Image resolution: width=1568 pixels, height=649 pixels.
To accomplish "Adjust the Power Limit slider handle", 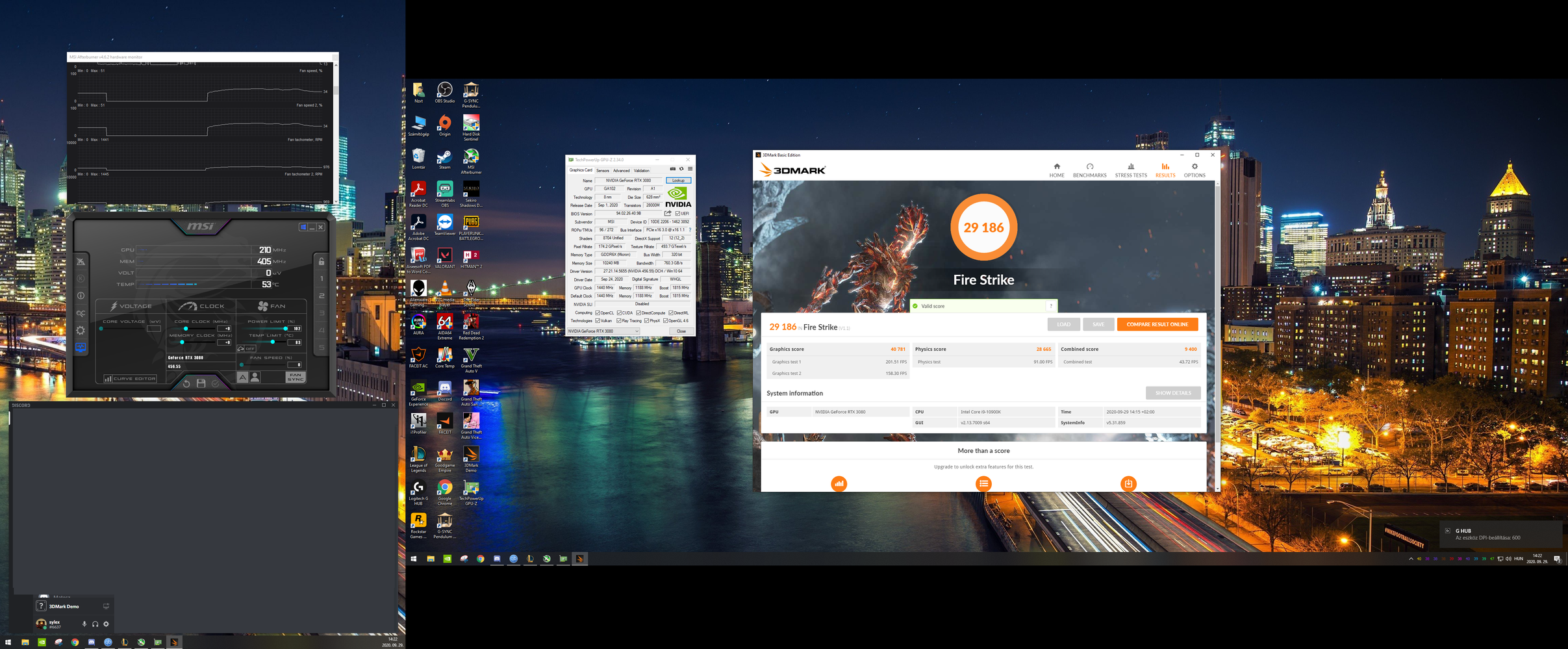I will click(x=285, y=328).
